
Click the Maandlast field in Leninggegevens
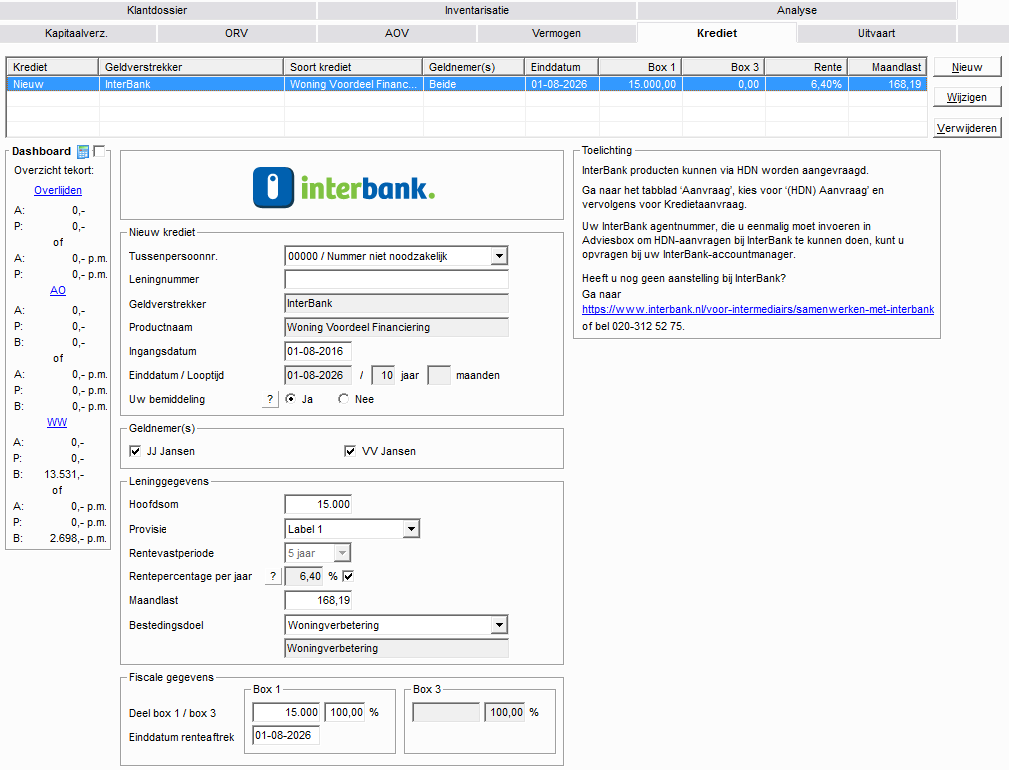(318, 600)
